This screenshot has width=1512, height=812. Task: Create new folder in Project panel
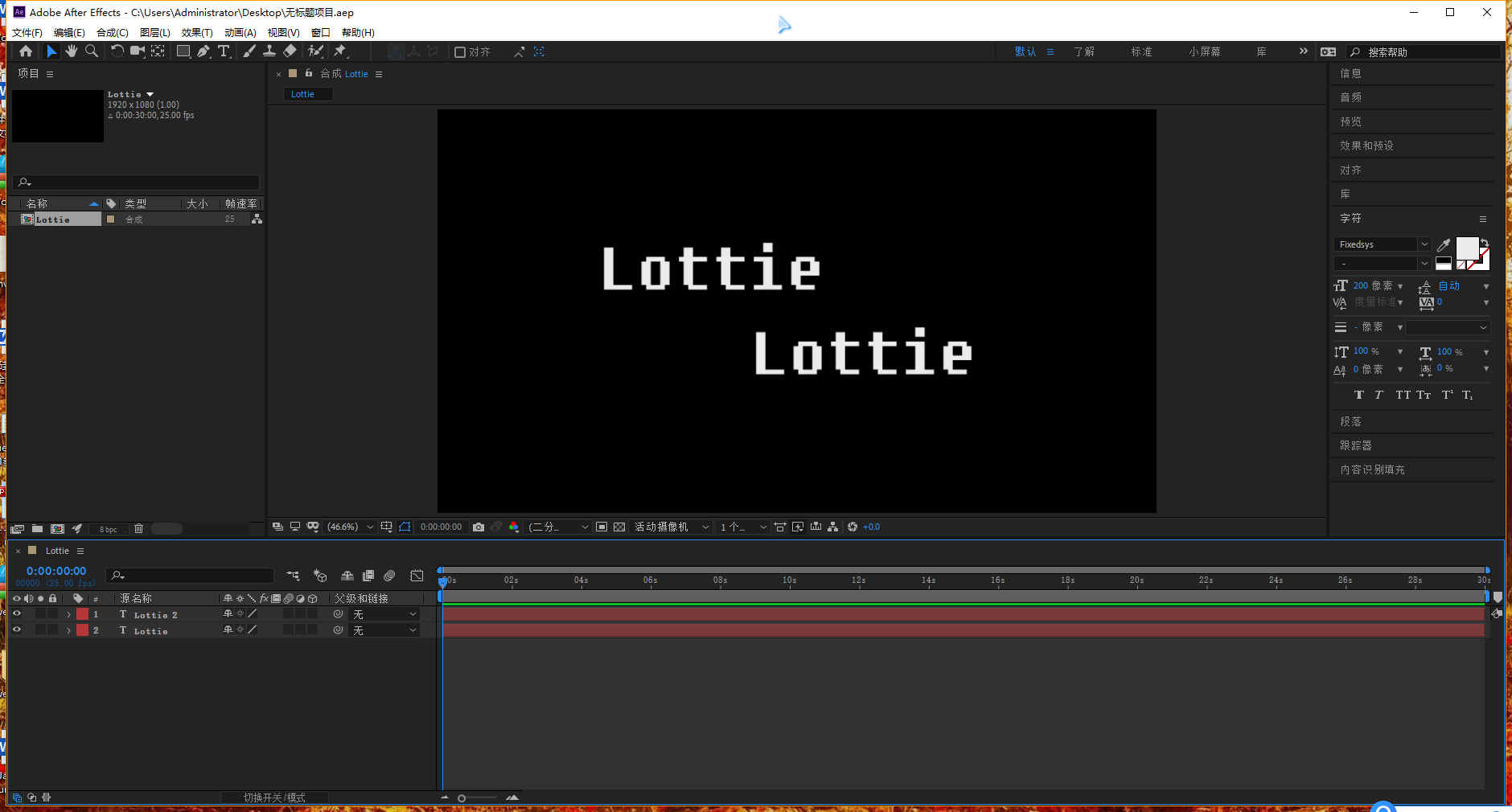(37, 529)
